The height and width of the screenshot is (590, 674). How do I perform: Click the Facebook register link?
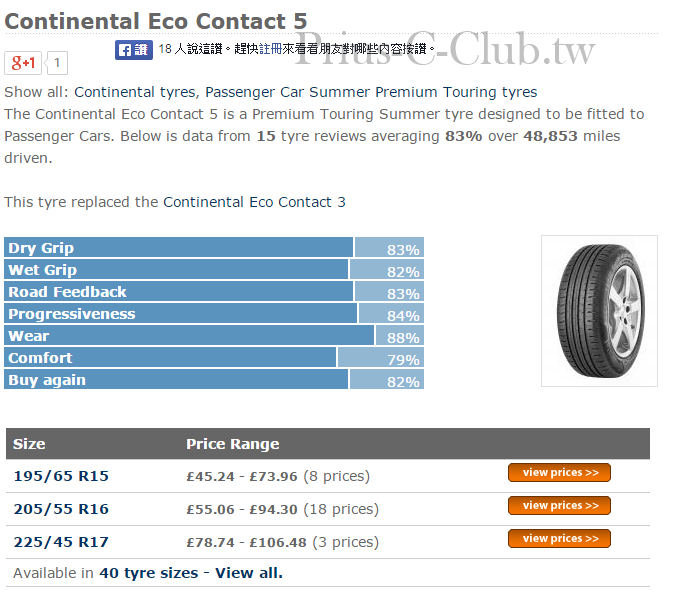(270, 49)
